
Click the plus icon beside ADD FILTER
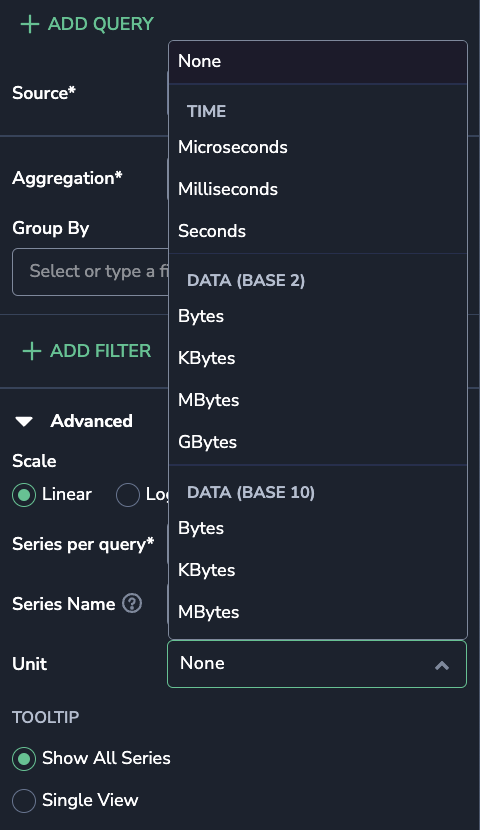pos(32,351)
